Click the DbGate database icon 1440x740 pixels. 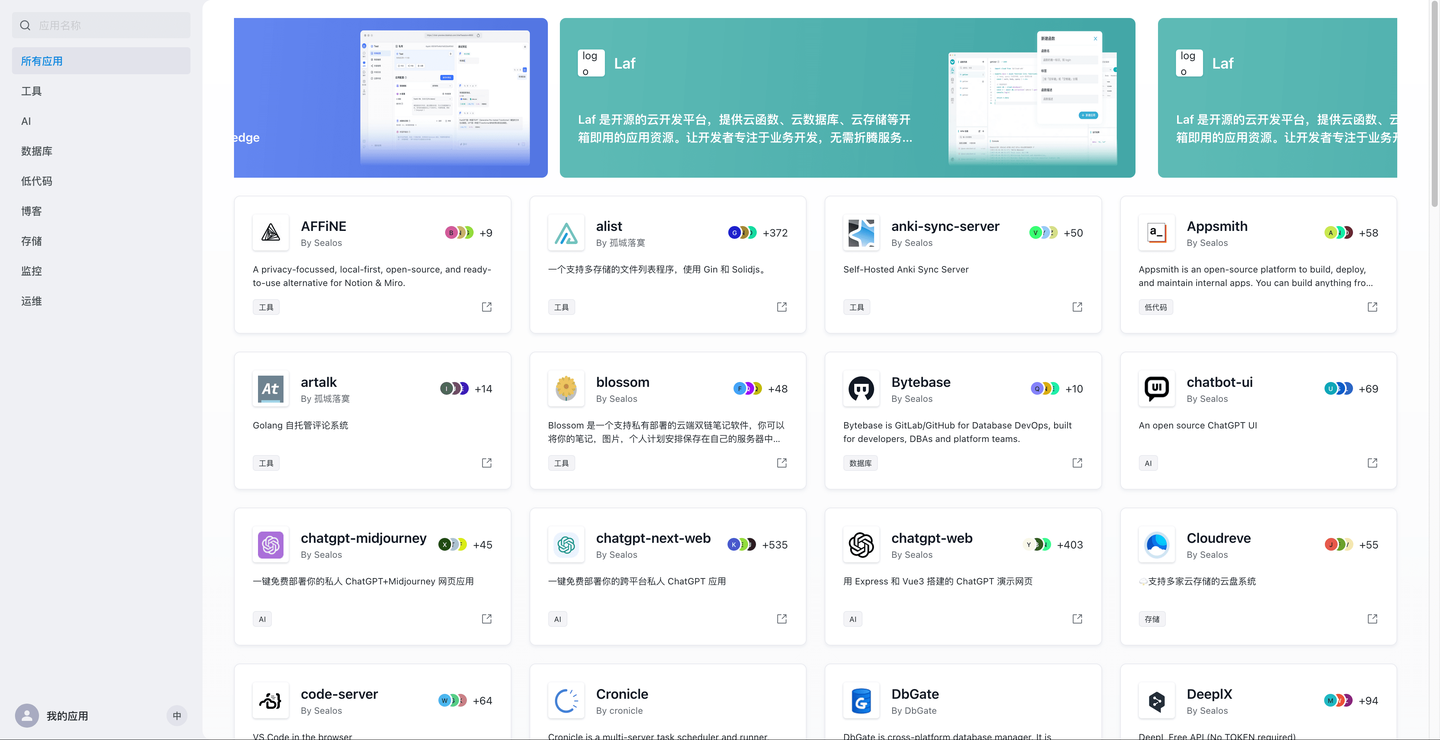pos(861,701)
